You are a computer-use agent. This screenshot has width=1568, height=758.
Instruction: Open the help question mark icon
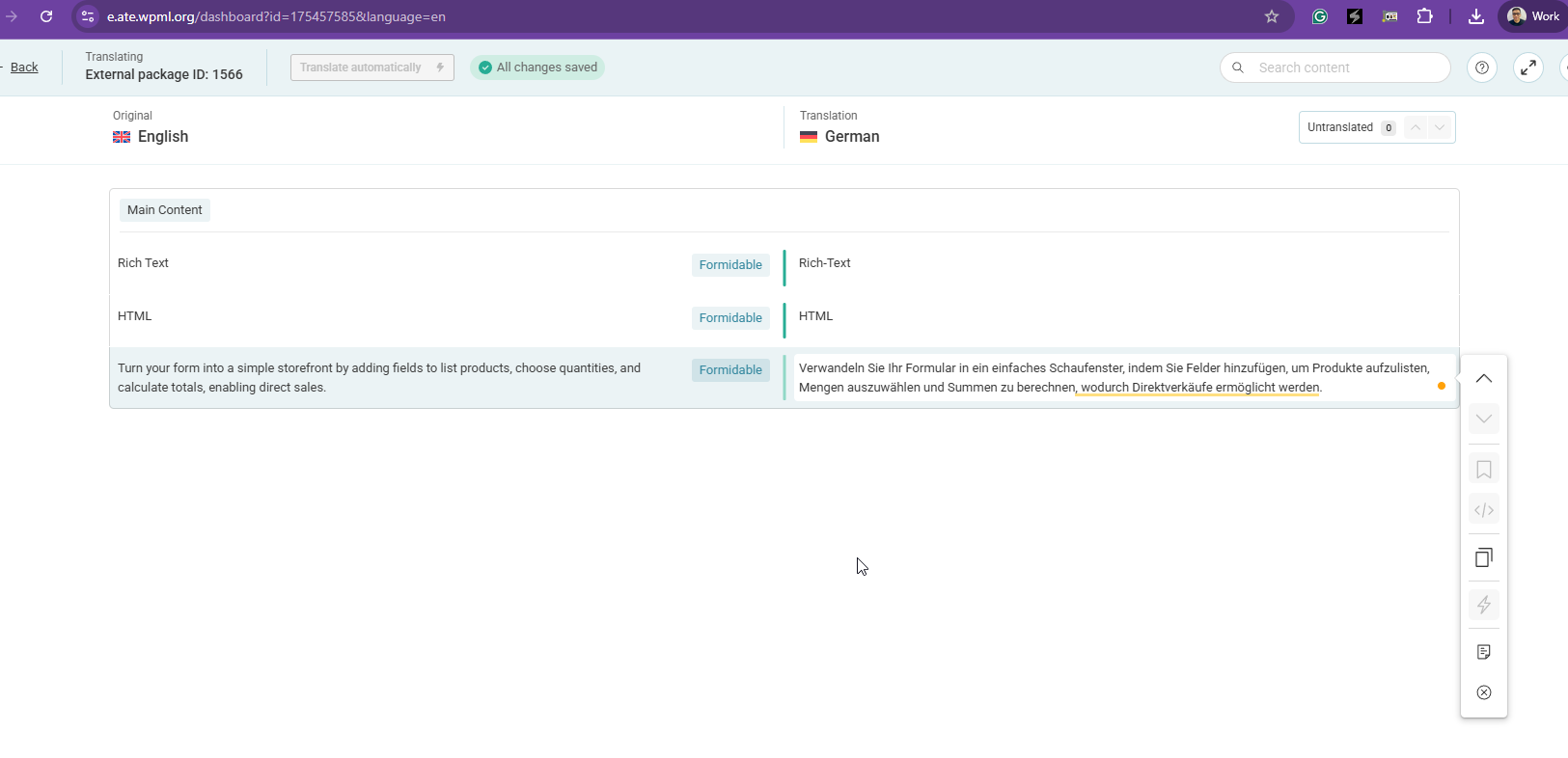click(x=1482, y=68)
